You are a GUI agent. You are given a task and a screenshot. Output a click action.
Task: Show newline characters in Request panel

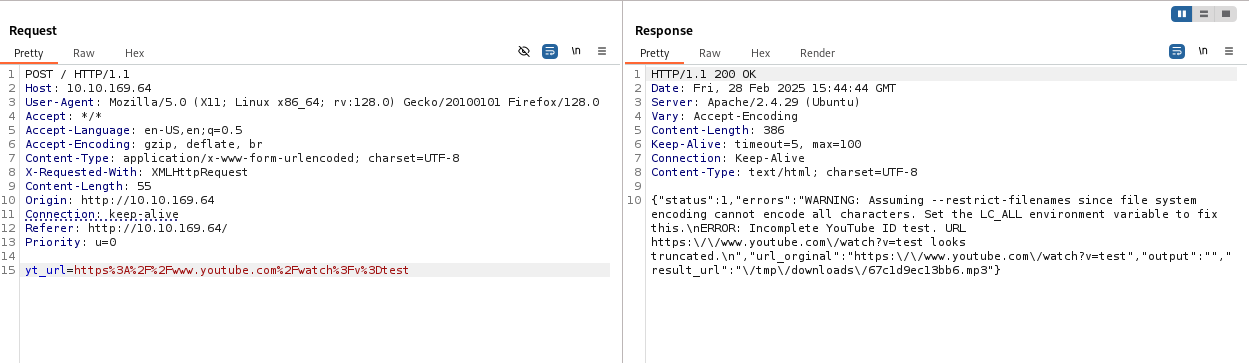[576, 51]
